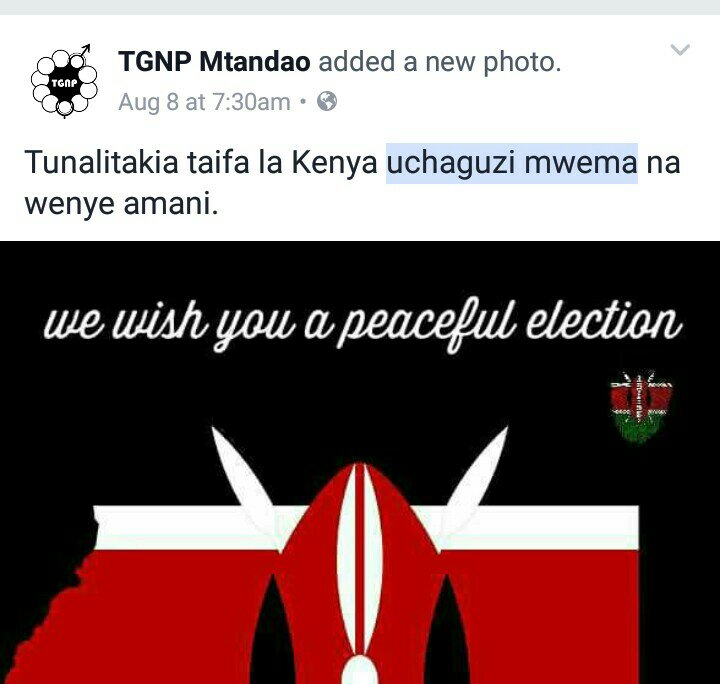Click the large central Maasai shield
Viewport: 720px width, 684px height.
coord(360,574)
